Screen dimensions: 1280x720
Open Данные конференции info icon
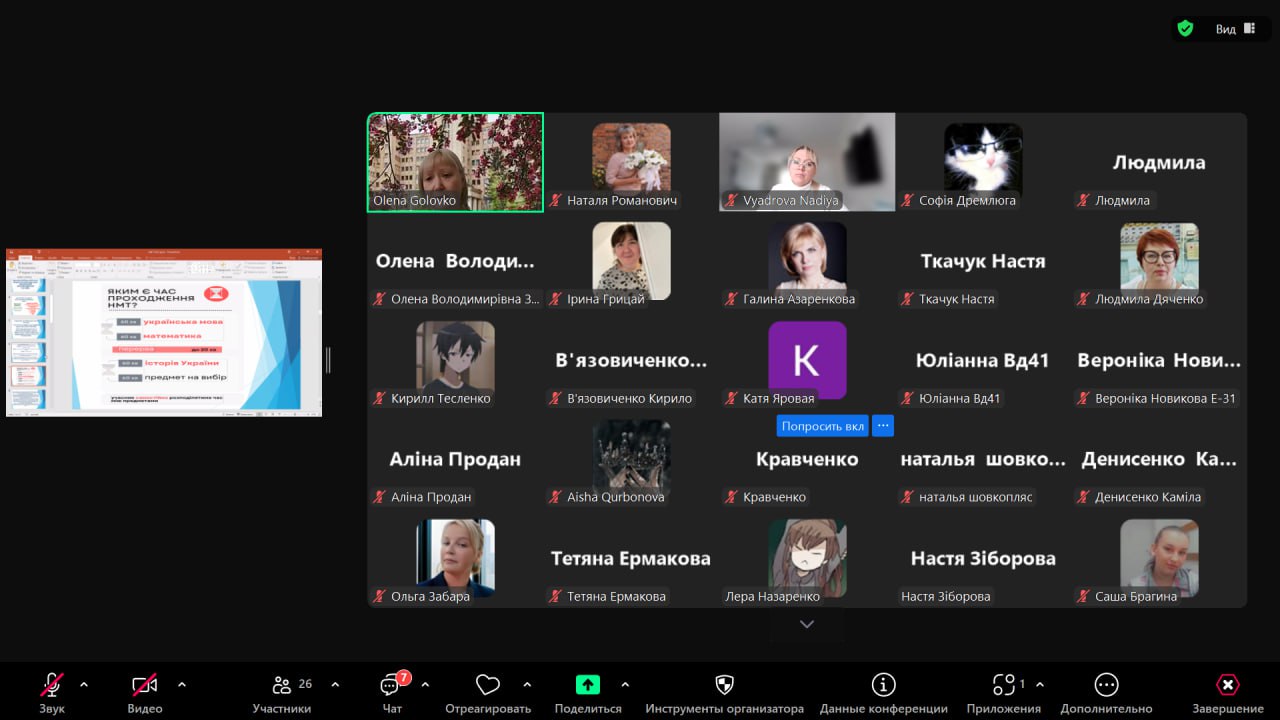tap(883, 685)
